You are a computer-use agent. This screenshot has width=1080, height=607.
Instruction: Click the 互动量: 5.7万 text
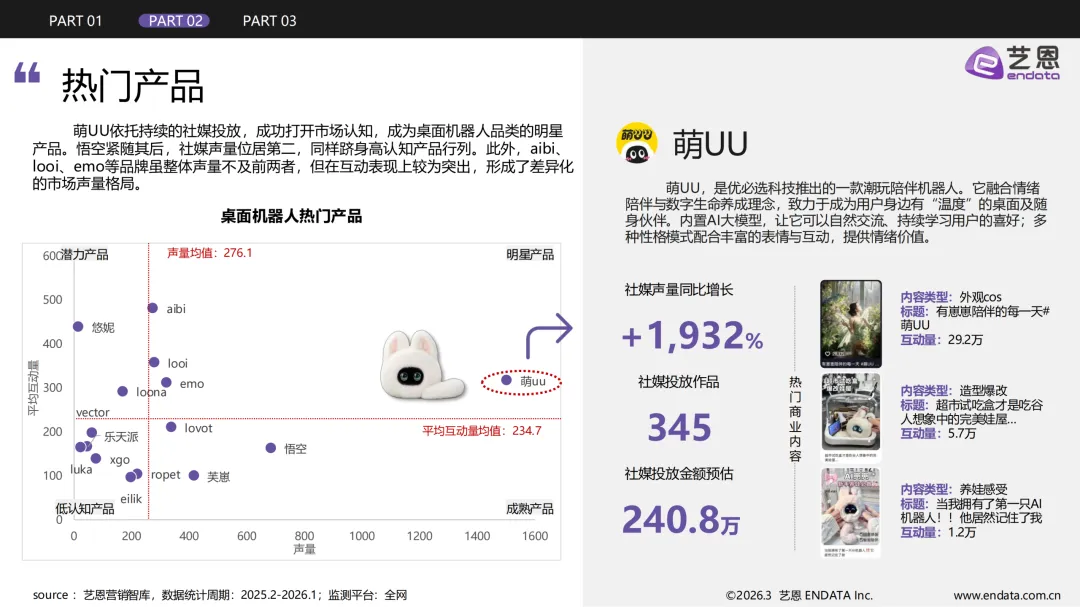point(938,433)
